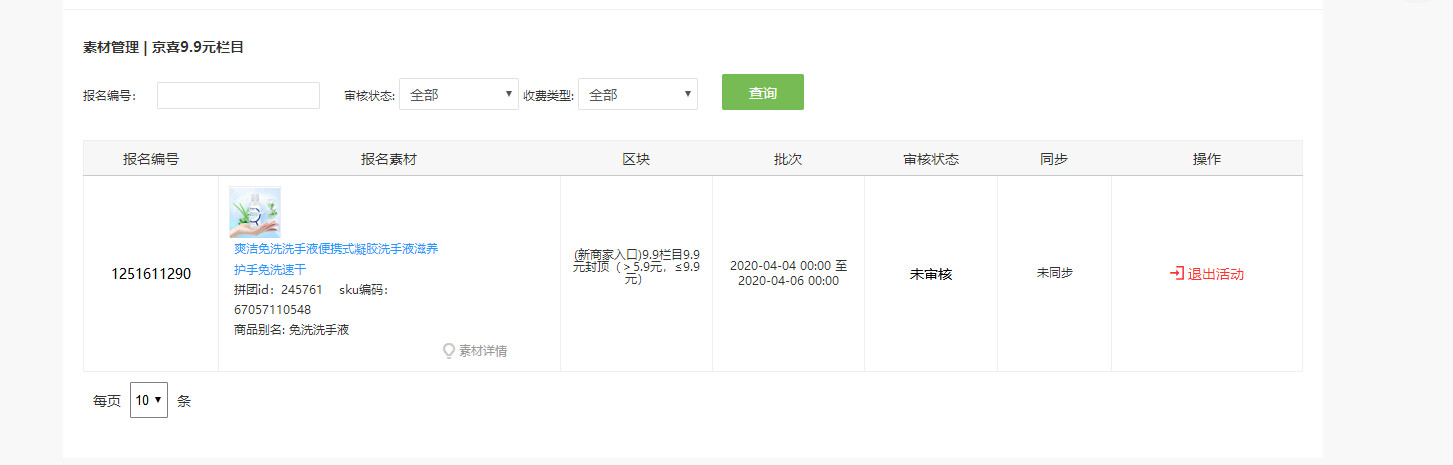Screen dimensions: 1453x465
Task: Open the hand sanitizer product thumbnail
Action: 255,212
